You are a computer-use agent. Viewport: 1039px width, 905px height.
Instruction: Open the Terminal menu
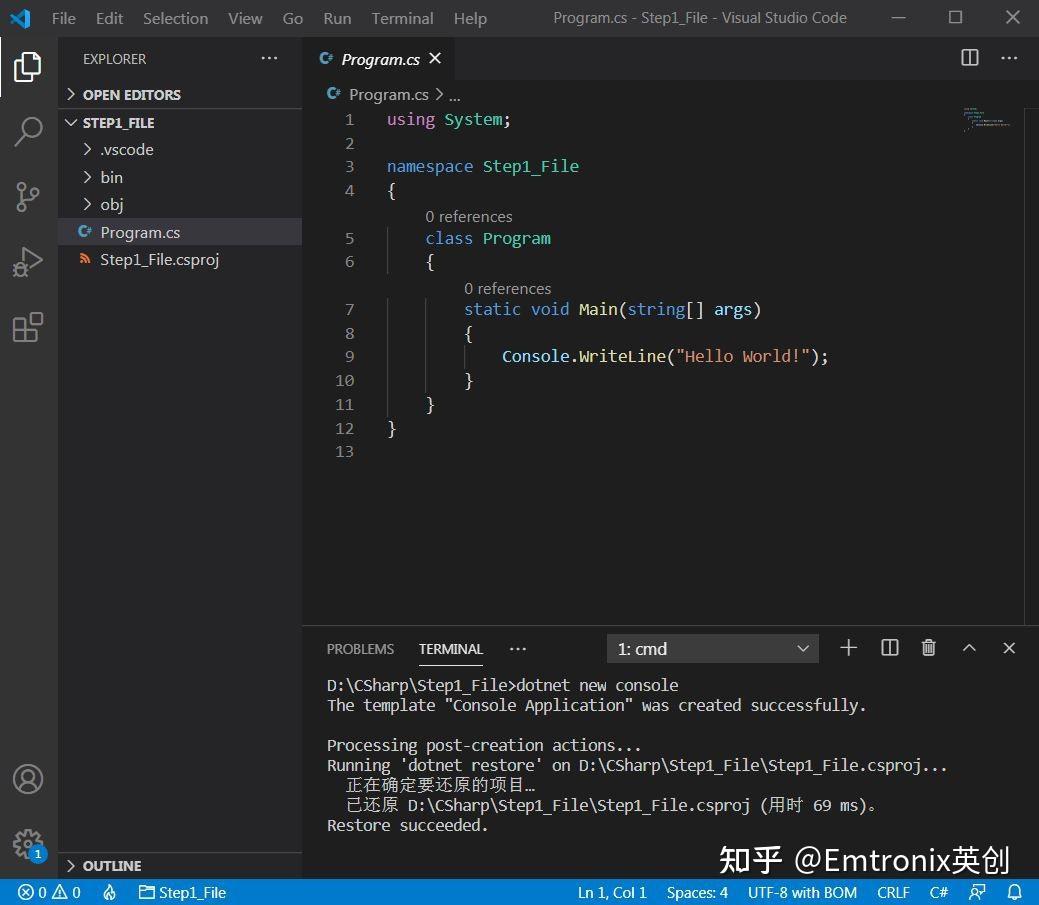tap(402, 17)
